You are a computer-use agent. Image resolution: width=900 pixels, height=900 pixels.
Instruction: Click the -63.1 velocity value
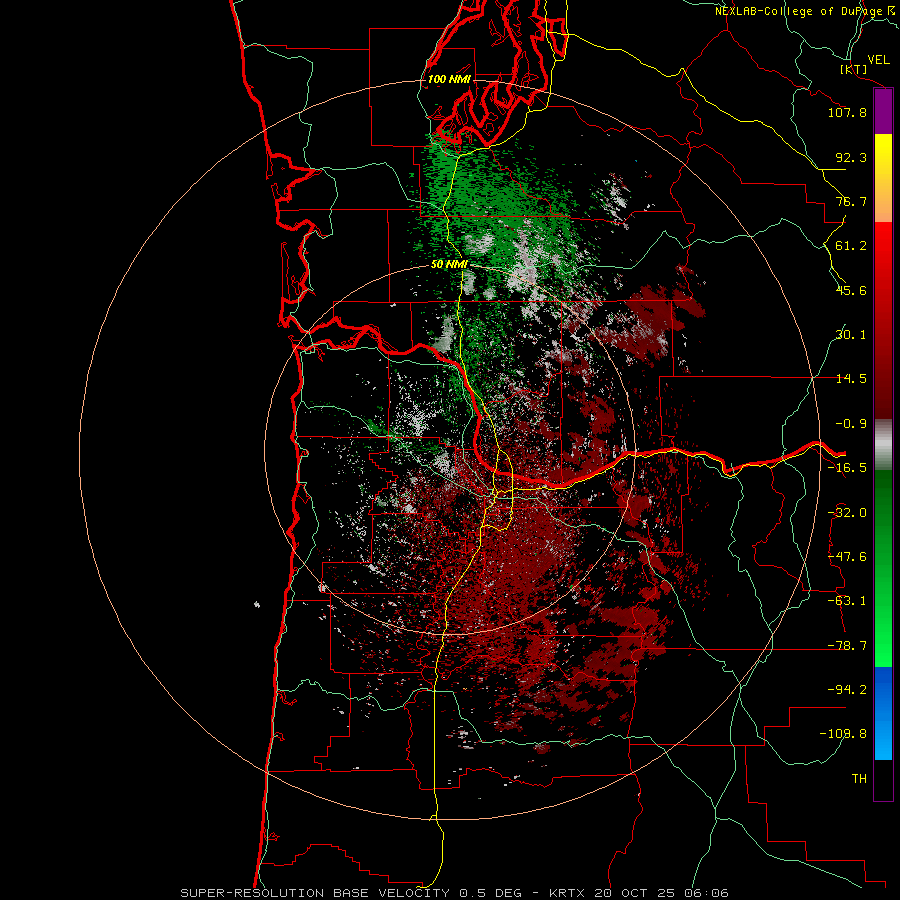847,601
